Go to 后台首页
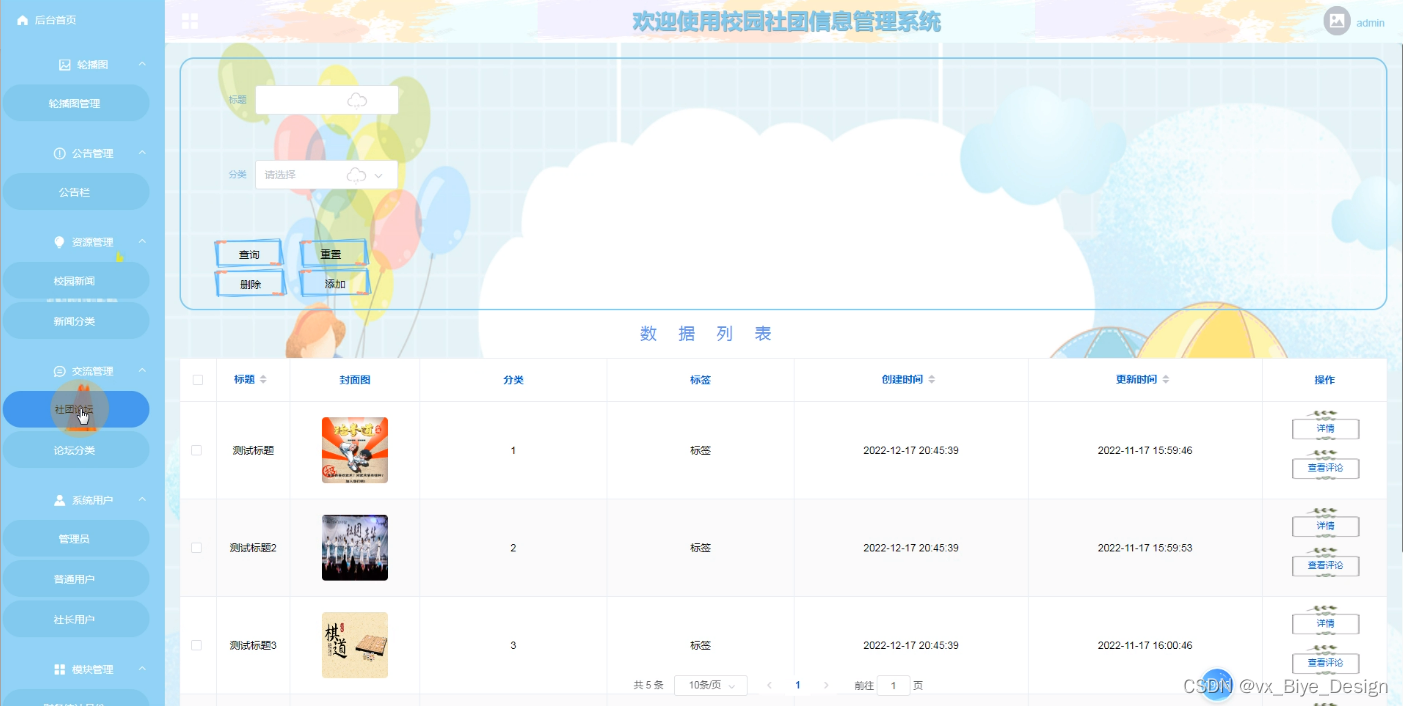The image size is (1403, 706). pos(55,20)
